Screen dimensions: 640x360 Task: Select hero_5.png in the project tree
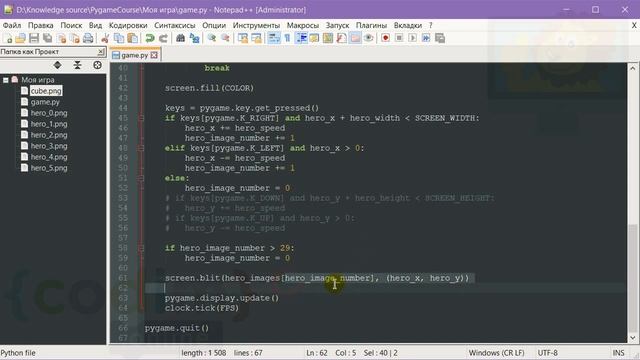pos(49,168)
